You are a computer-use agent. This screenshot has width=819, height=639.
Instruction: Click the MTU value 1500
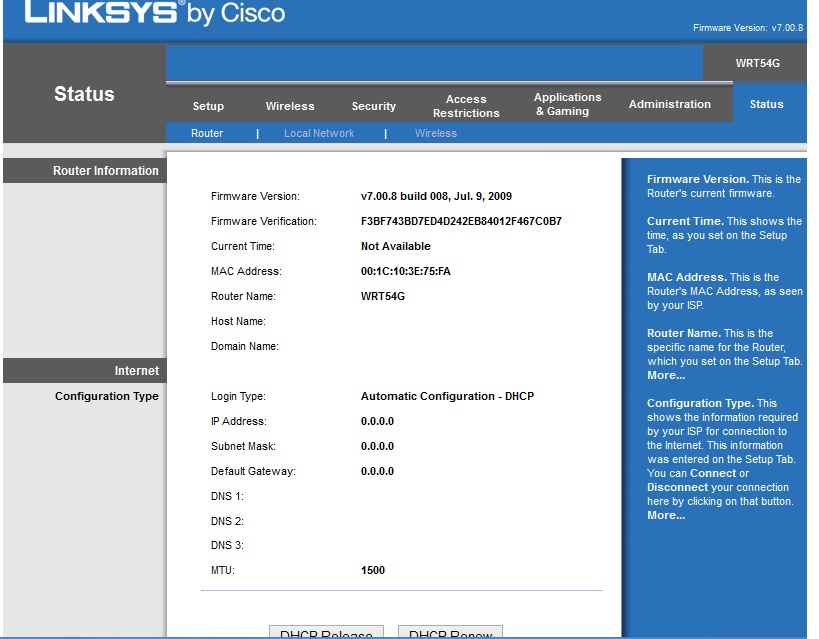coord(372,570)
